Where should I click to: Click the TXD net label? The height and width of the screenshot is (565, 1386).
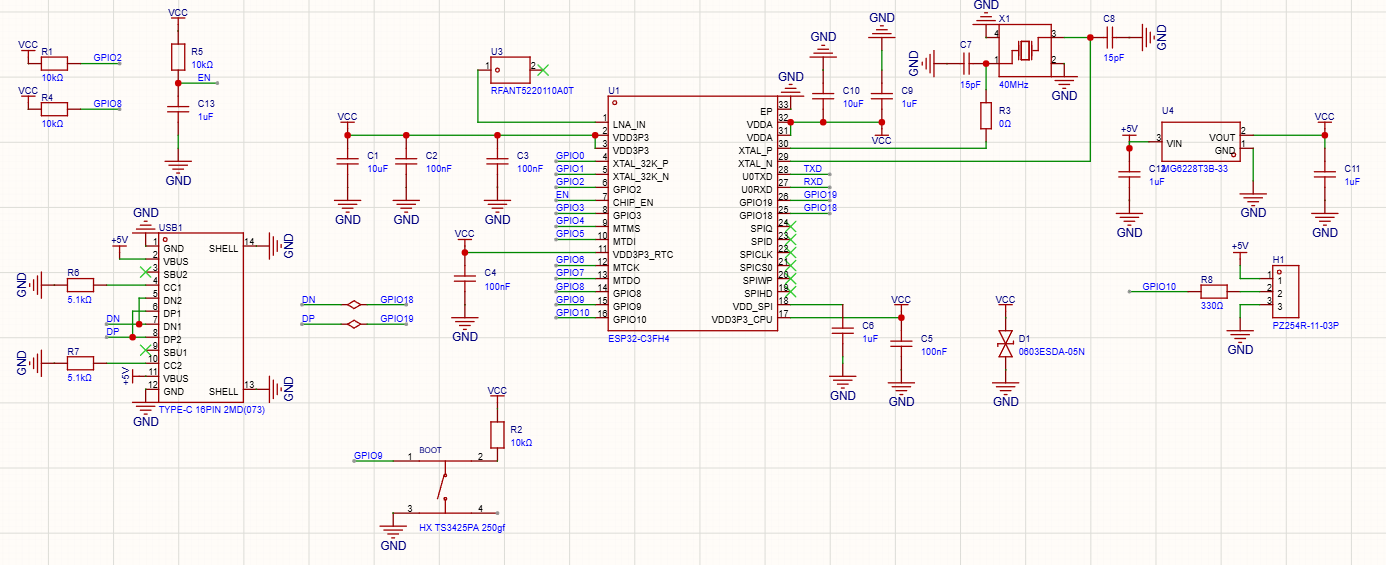[x=813, y=169]
